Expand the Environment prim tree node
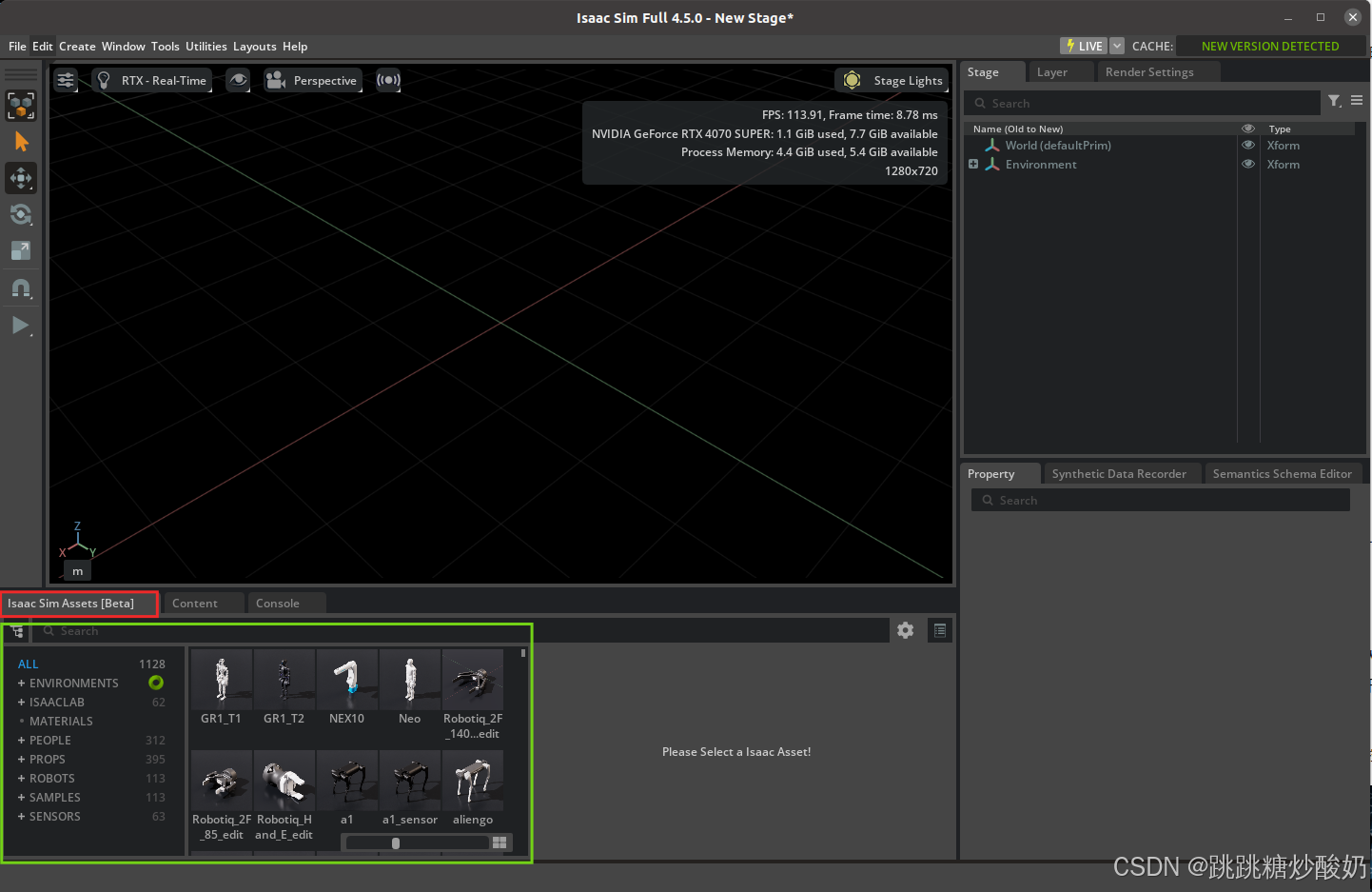1372x892 pixels. point(973,164)
